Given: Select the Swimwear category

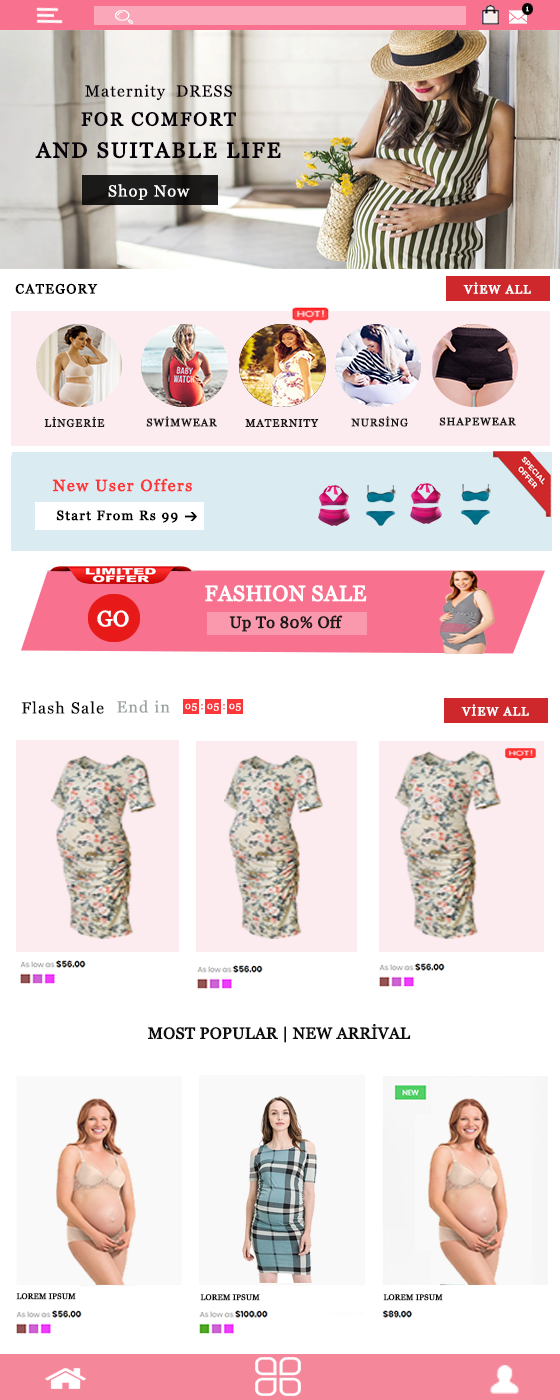Looking at the screenshot, I should pyautogui.click(x=184, y=365).
